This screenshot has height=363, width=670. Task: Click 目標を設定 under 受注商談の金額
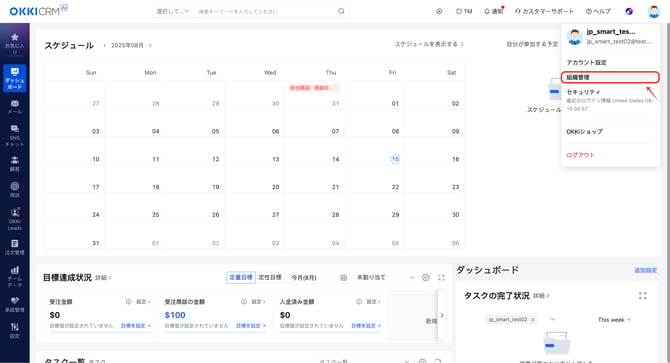(x=251, y=325)
